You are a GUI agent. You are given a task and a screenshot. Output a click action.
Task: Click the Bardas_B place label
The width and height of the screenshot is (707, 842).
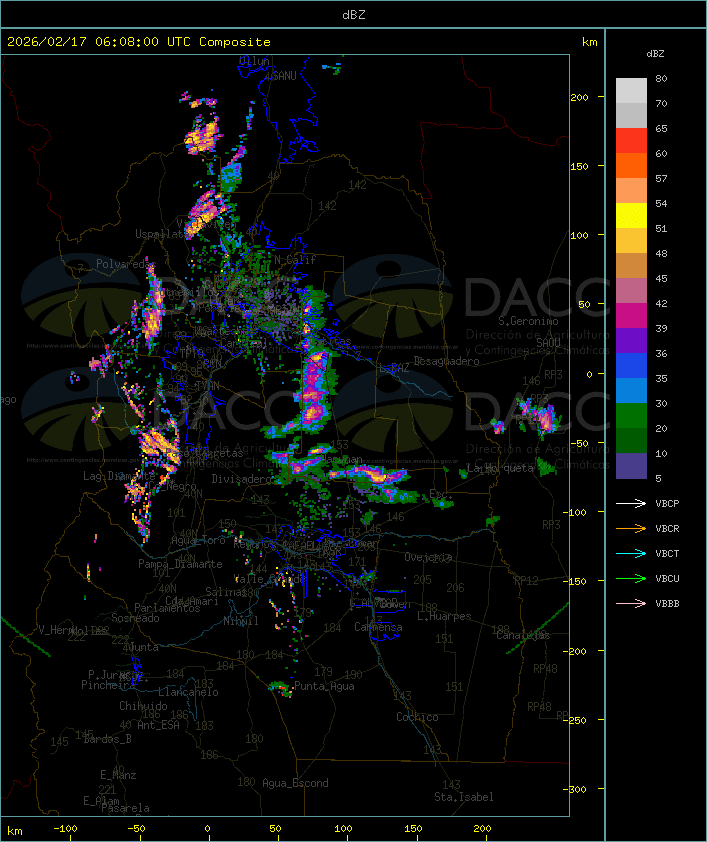[x=108, y=739]
